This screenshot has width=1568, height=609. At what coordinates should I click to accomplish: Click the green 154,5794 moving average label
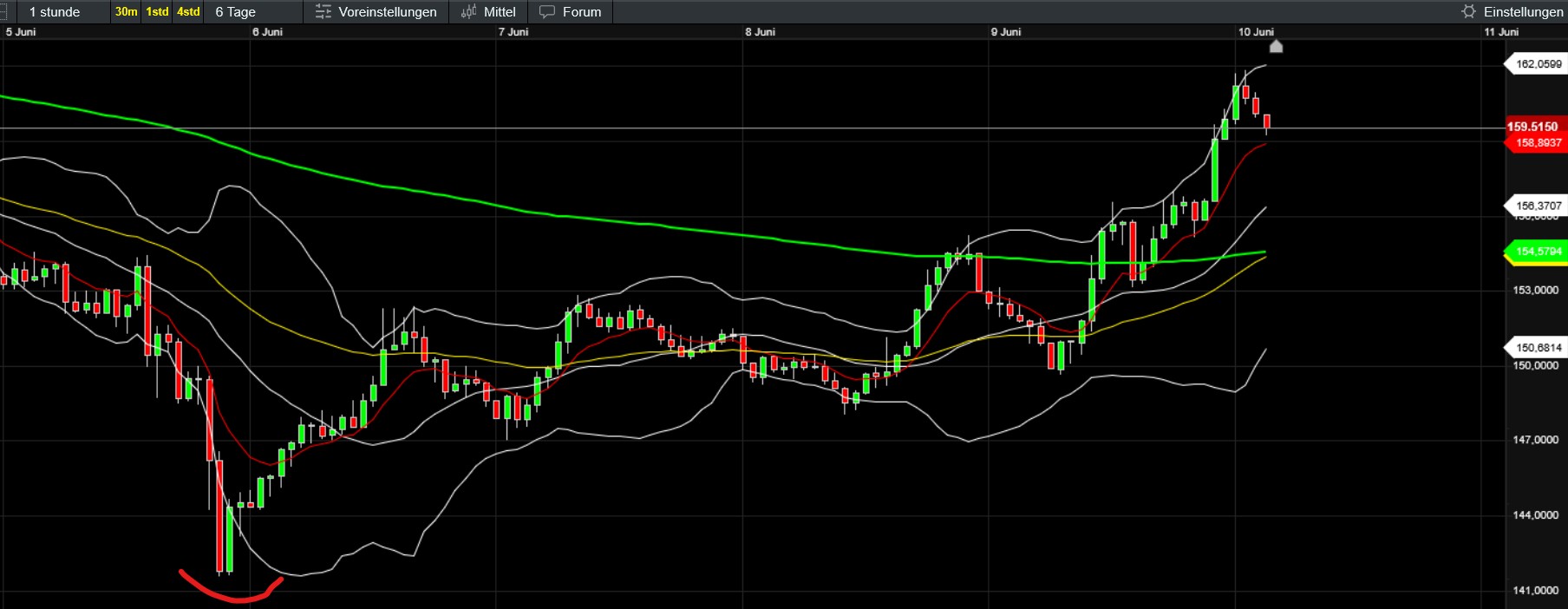click(x=1536, y=252)
